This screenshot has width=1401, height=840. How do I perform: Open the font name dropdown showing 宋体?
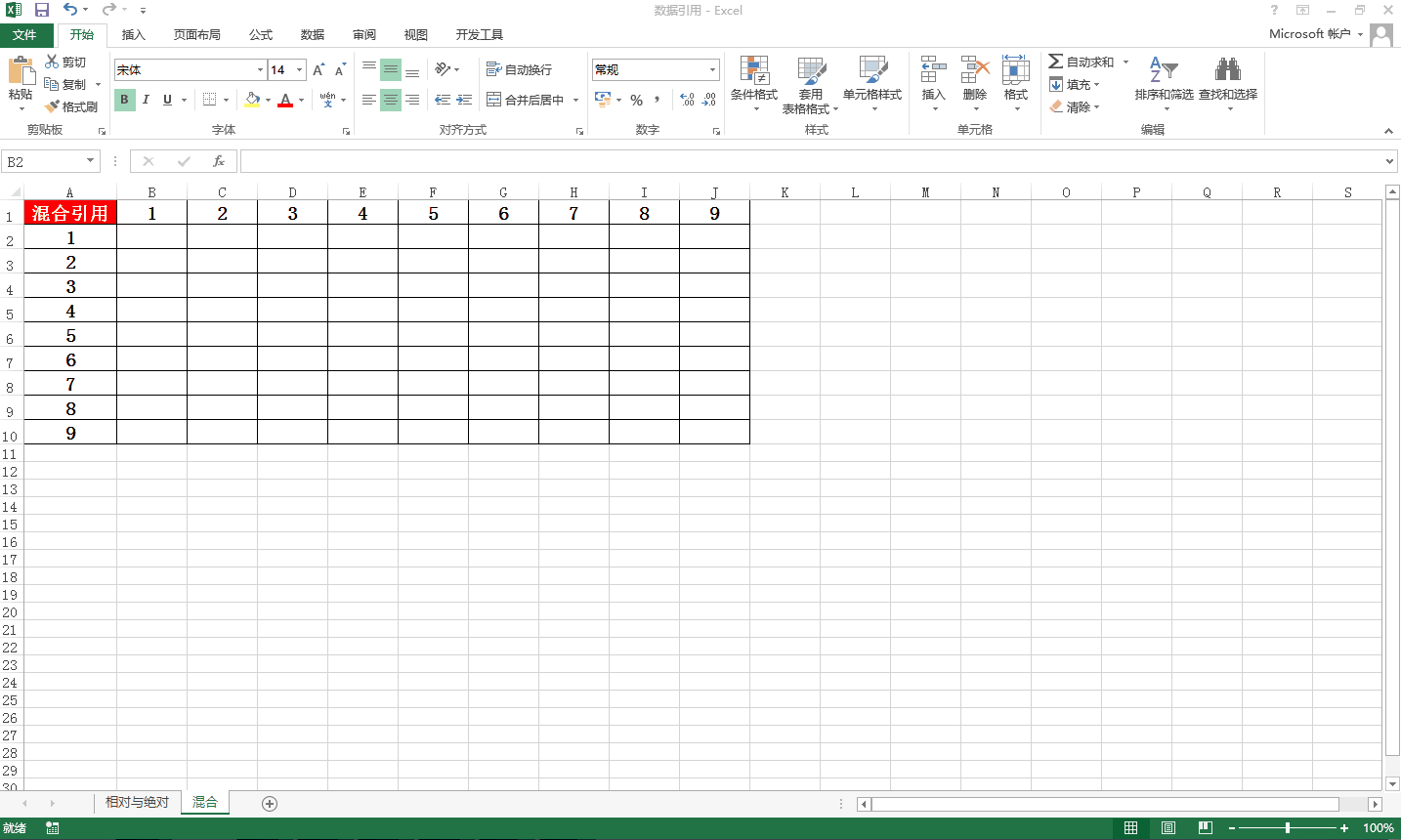click(260, 70)
